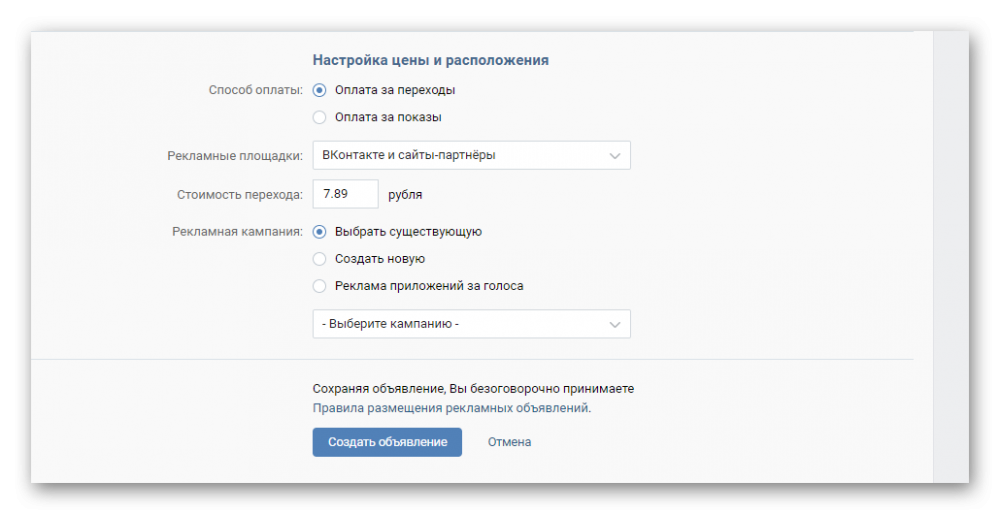Click the 'Создать объявление' button

click(387, 442)
